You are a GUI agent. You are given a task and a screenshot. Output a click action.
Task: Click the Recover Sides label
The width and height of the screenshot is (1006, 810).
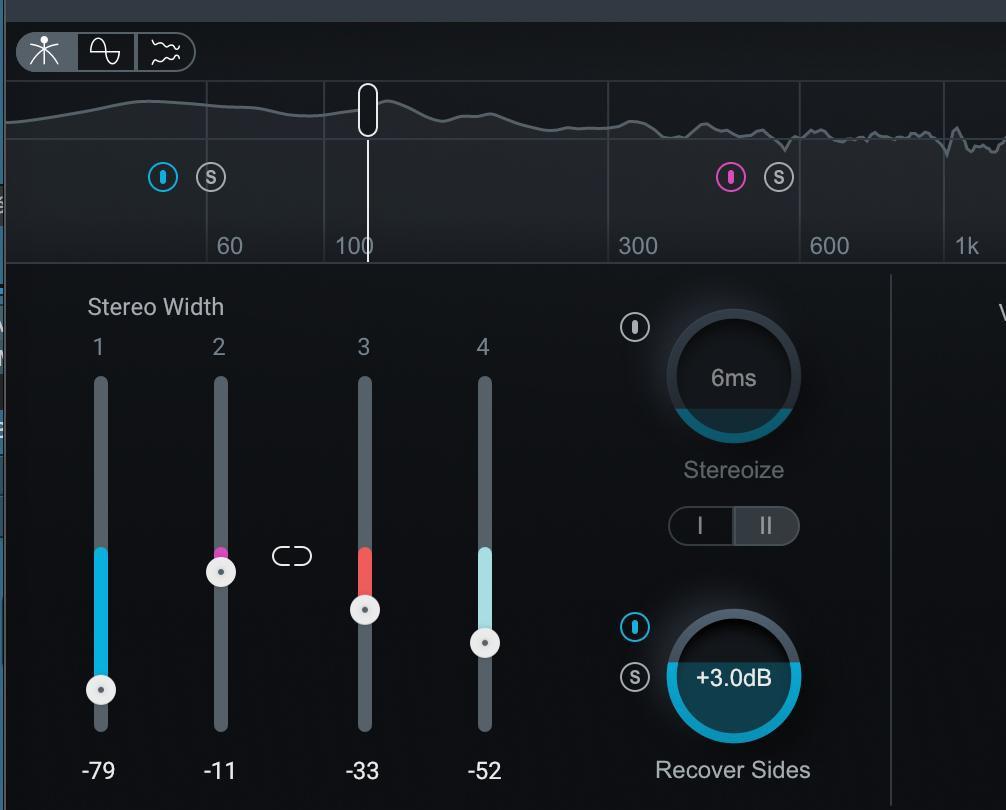click(733, 770)
